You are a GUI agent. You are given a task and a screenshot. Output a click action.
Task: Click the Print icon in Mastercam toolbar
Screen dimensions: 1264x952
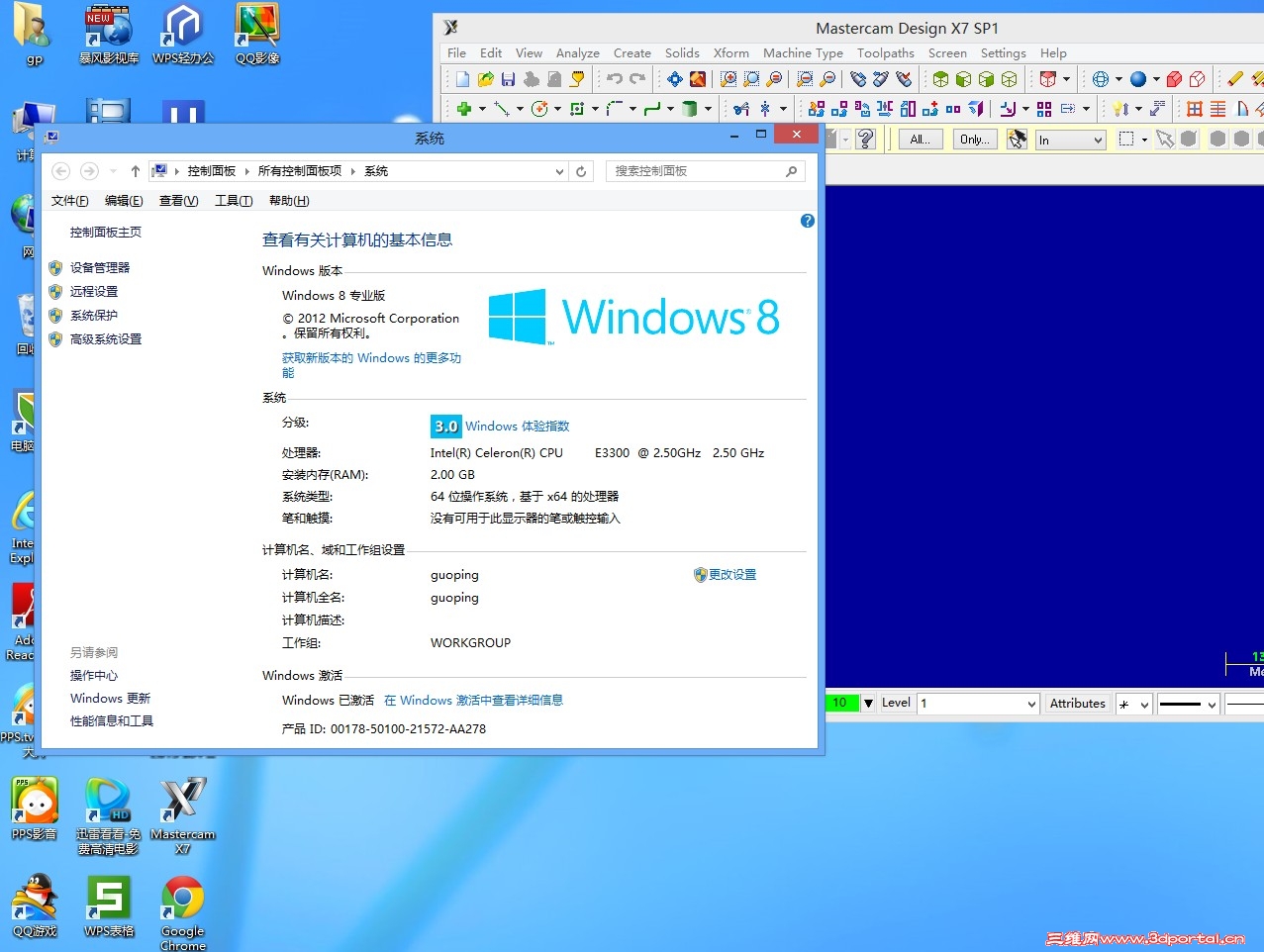[x=532, y=79]
